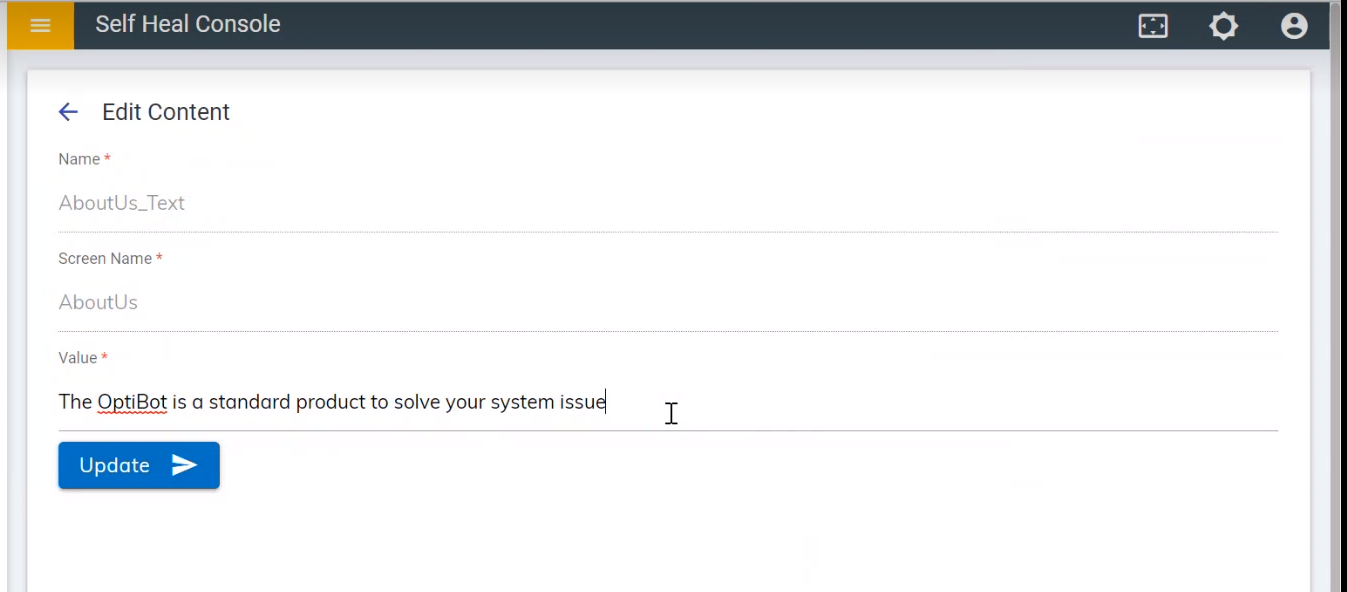Screen dimensions: 1347x592
Task: Focus the Name field containing AboutUs_Text
Action: (x=668, y=203)
